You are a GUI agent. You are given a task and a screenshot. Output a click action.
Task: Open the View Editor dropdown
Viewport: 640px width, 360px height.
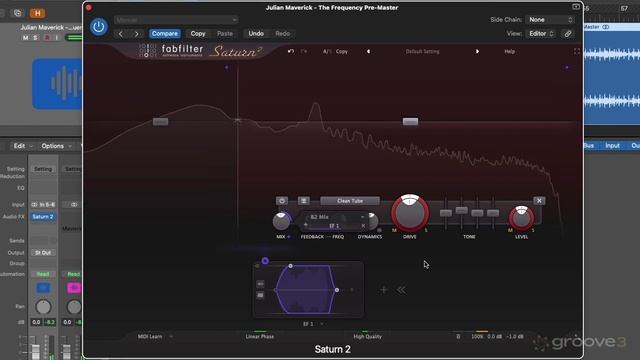coord(541,33)
